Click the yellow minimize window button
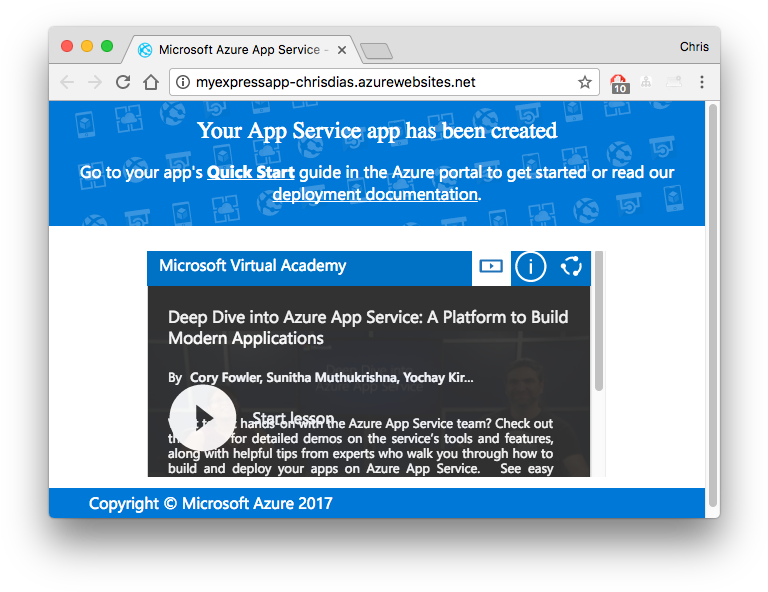Viewport: 768px width, 592px height. (x=87, y=46)
